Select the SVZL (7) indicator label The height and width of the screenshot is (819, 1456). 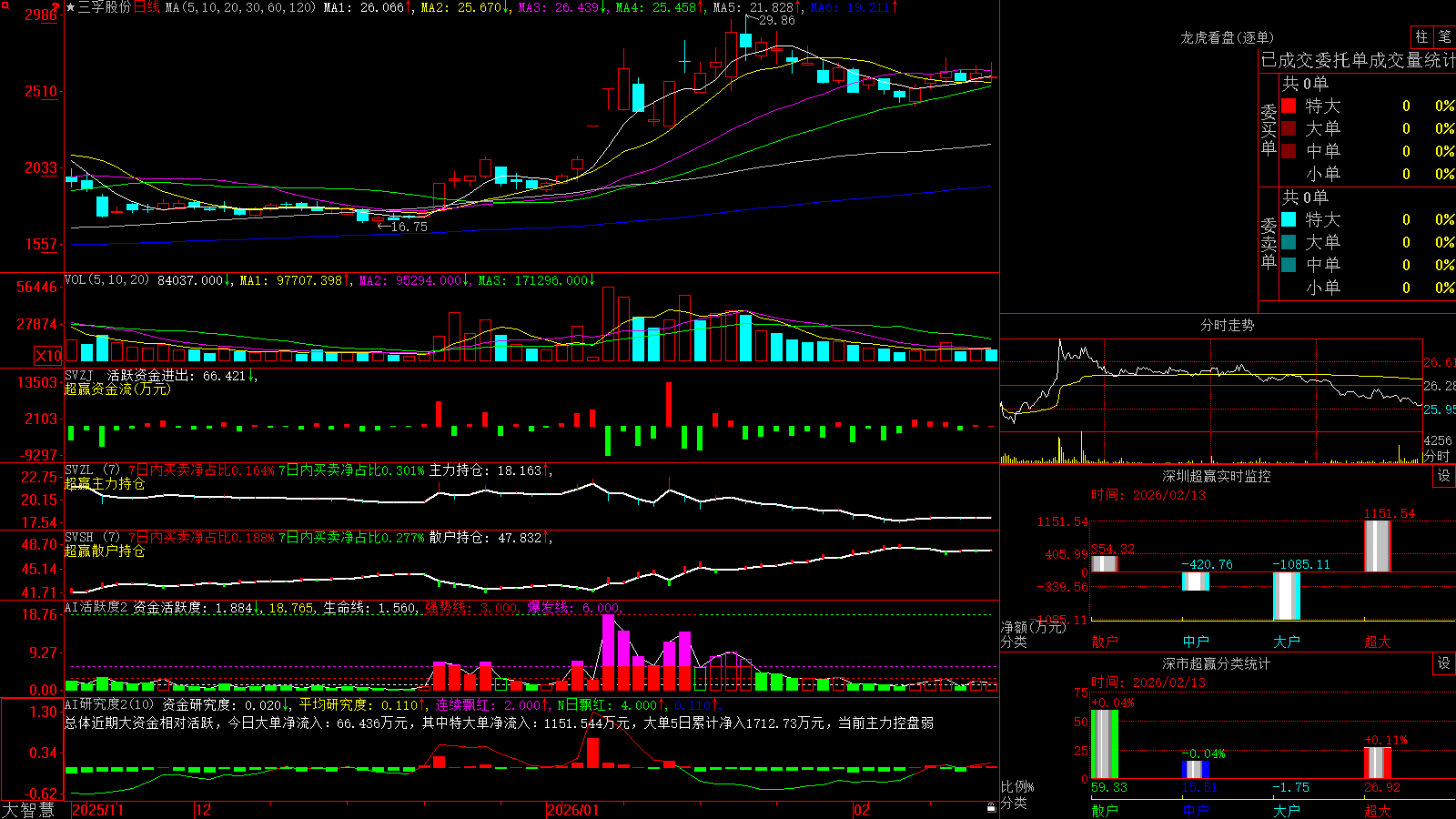tap(92, 470)
